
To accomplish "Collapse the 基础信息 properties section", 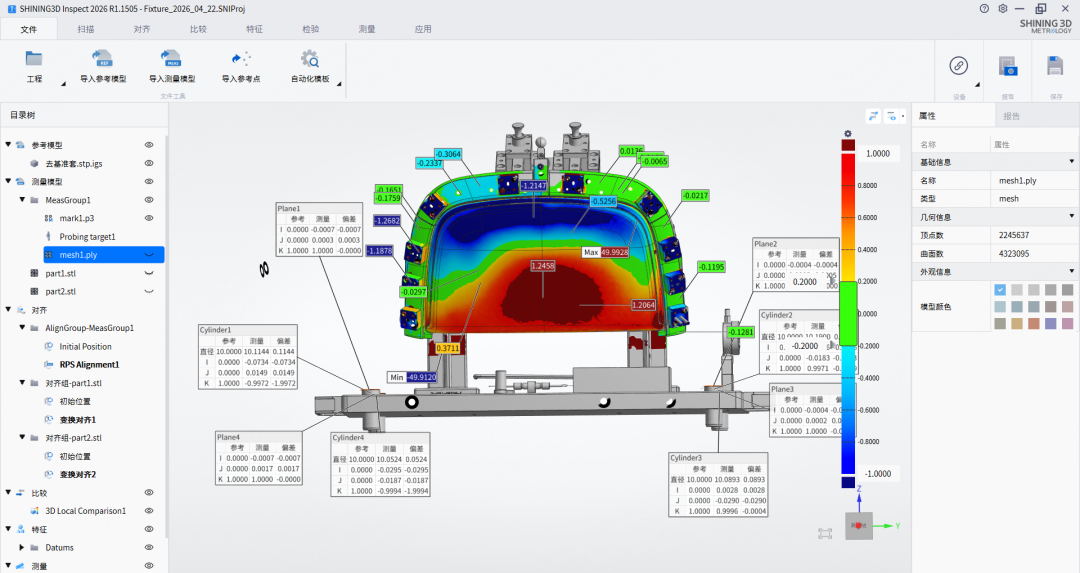I will [x=1071, y=161].
